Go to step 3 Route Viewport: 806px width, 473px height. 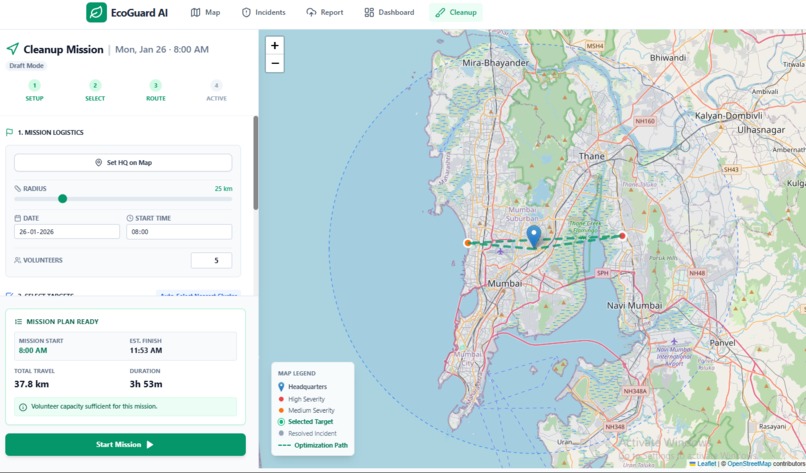click(x=156, y=90)
